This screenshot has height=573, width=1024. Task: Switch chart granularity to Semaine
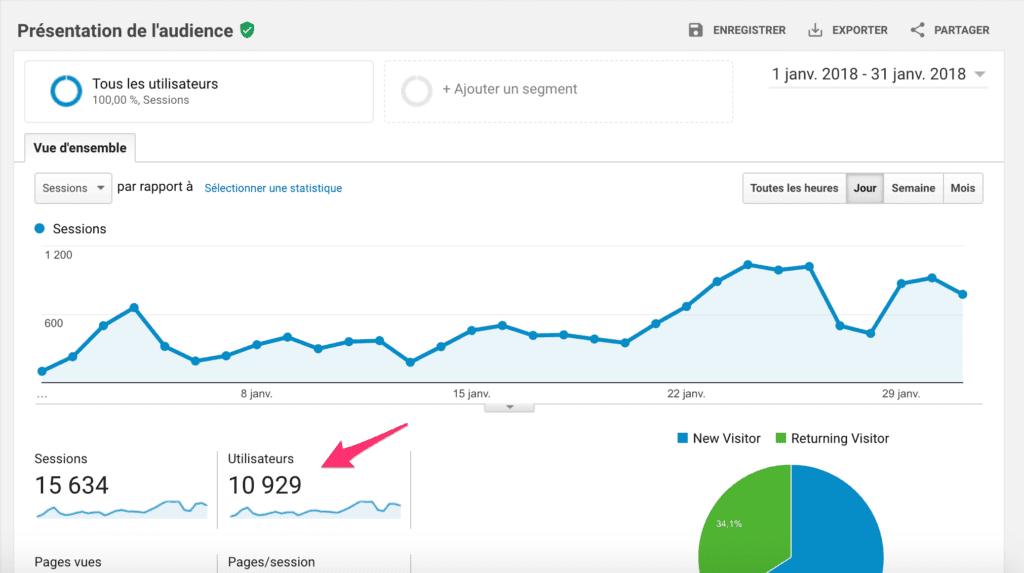(x=913, y=188)
